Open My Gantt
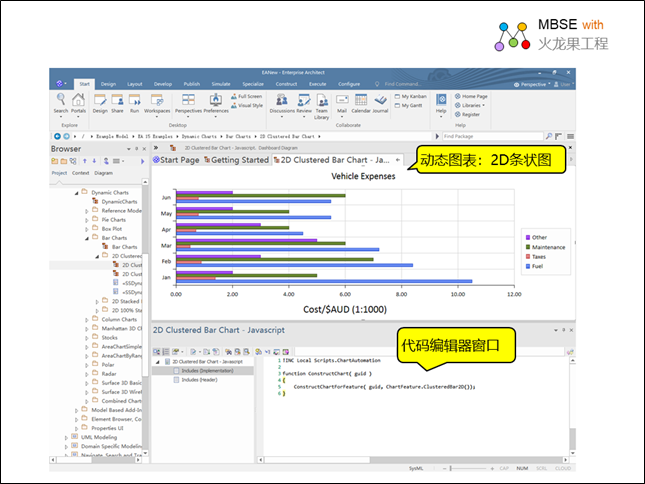This screenshot has width=645, height=484. pos(408,105)
